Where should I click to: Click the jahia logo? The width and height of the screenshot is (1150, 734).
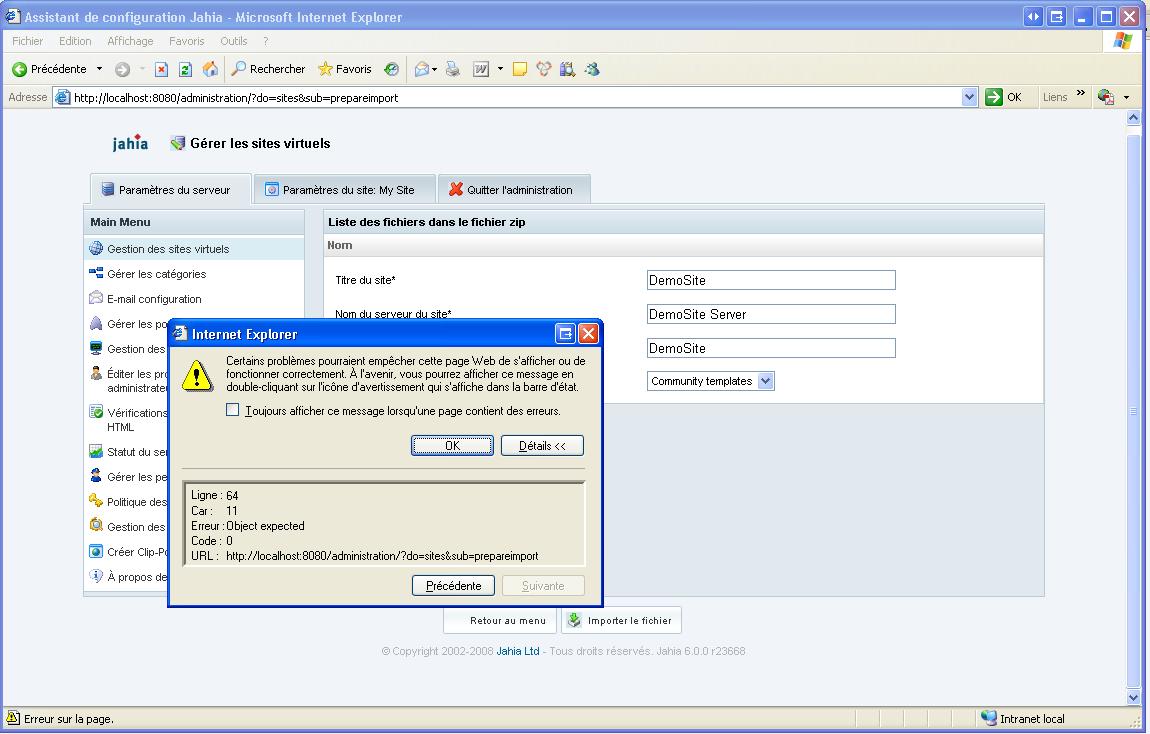point(130,142)
